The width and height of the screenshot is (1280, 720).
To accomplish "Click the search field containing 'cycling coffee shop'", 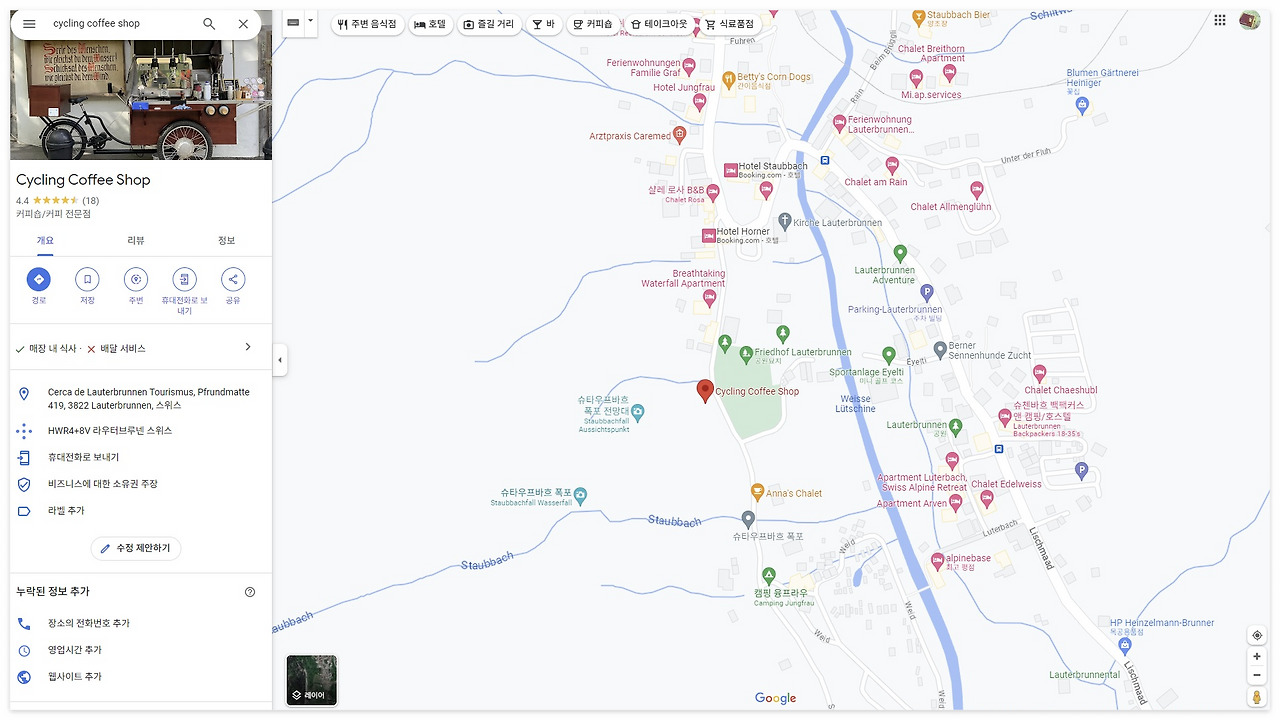I will point(120,24).
